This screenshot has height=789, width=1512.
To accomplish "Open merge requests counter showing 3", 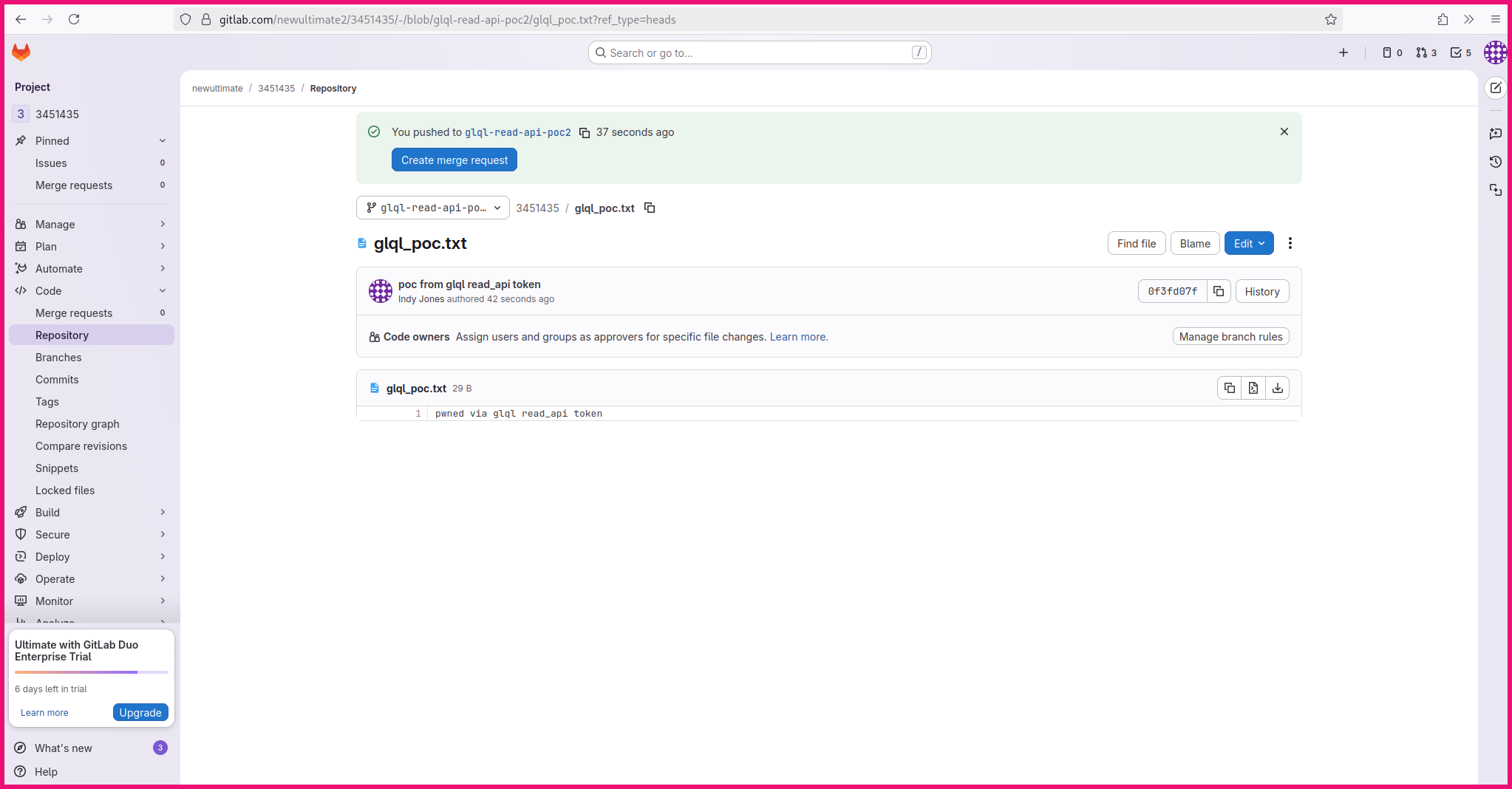I will pyautogui.click(x=1426, y=52).
